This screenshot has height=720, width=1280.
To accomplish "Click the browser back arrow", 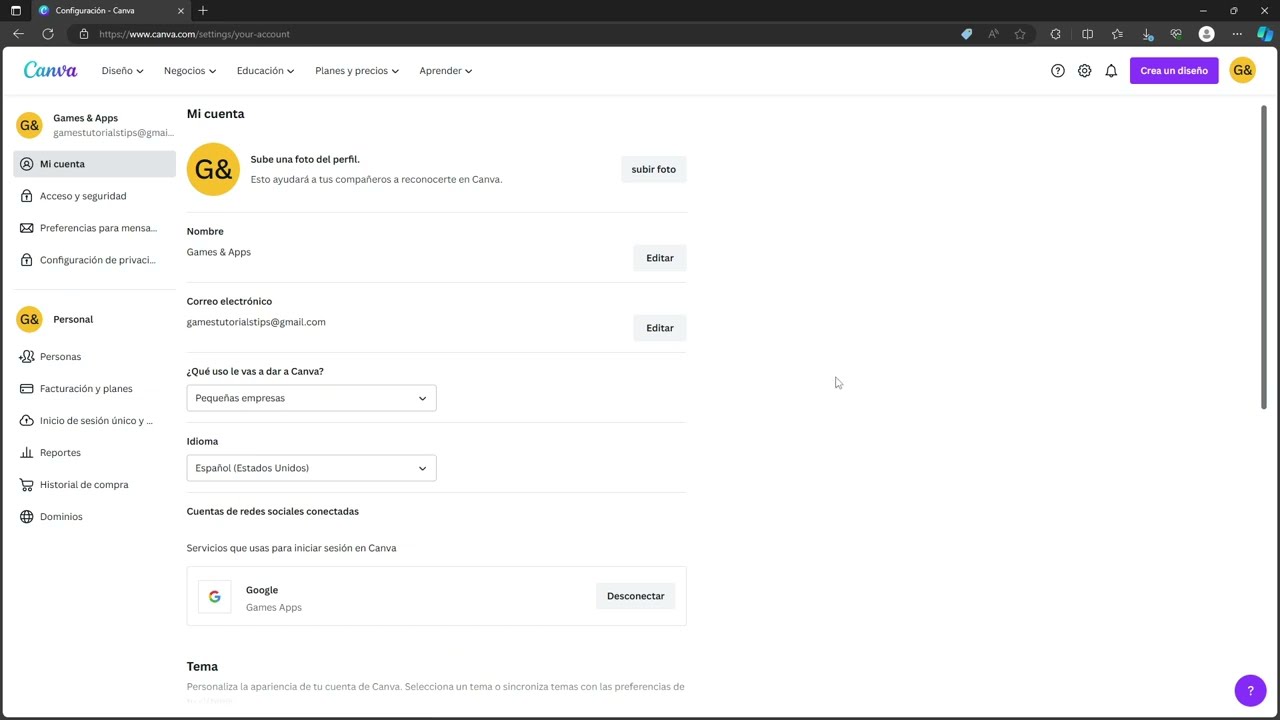I will click(x=18, y=34).
